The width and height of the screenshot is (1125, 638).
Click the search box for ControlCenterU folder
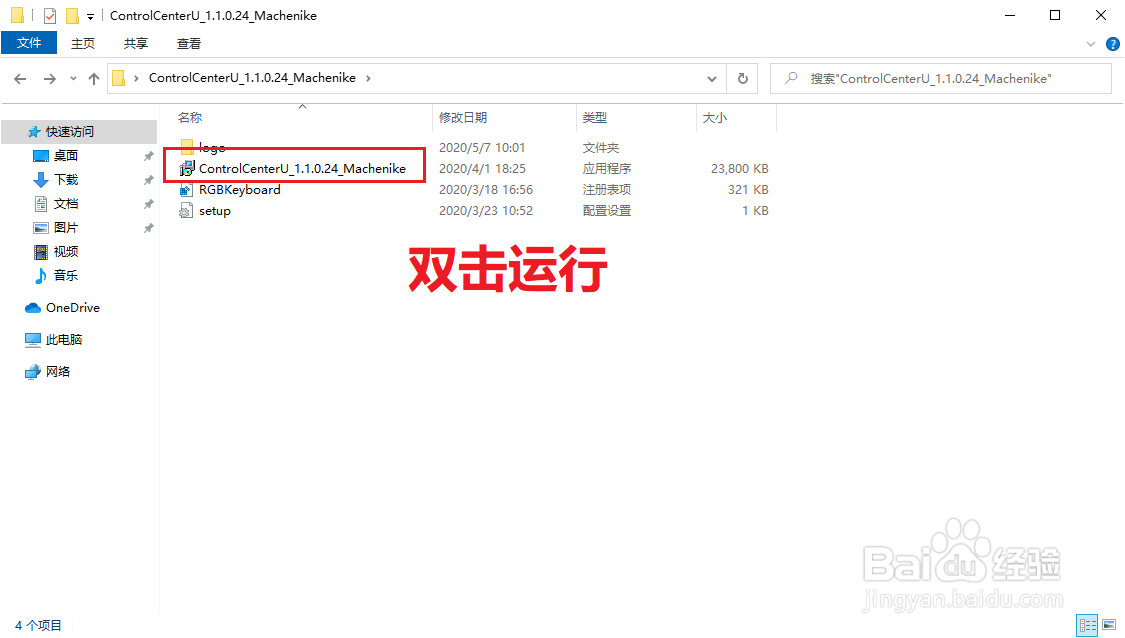(x=941, y=78)
